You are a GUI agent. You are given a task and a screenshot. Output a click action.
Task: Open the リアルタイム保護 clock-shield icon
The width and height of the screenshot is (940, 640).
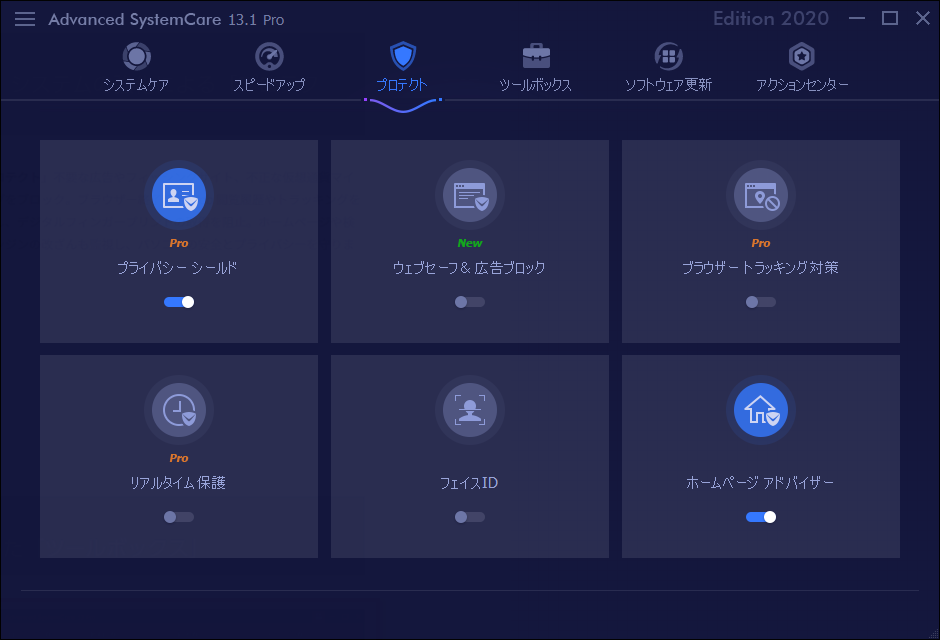point(179,410)
